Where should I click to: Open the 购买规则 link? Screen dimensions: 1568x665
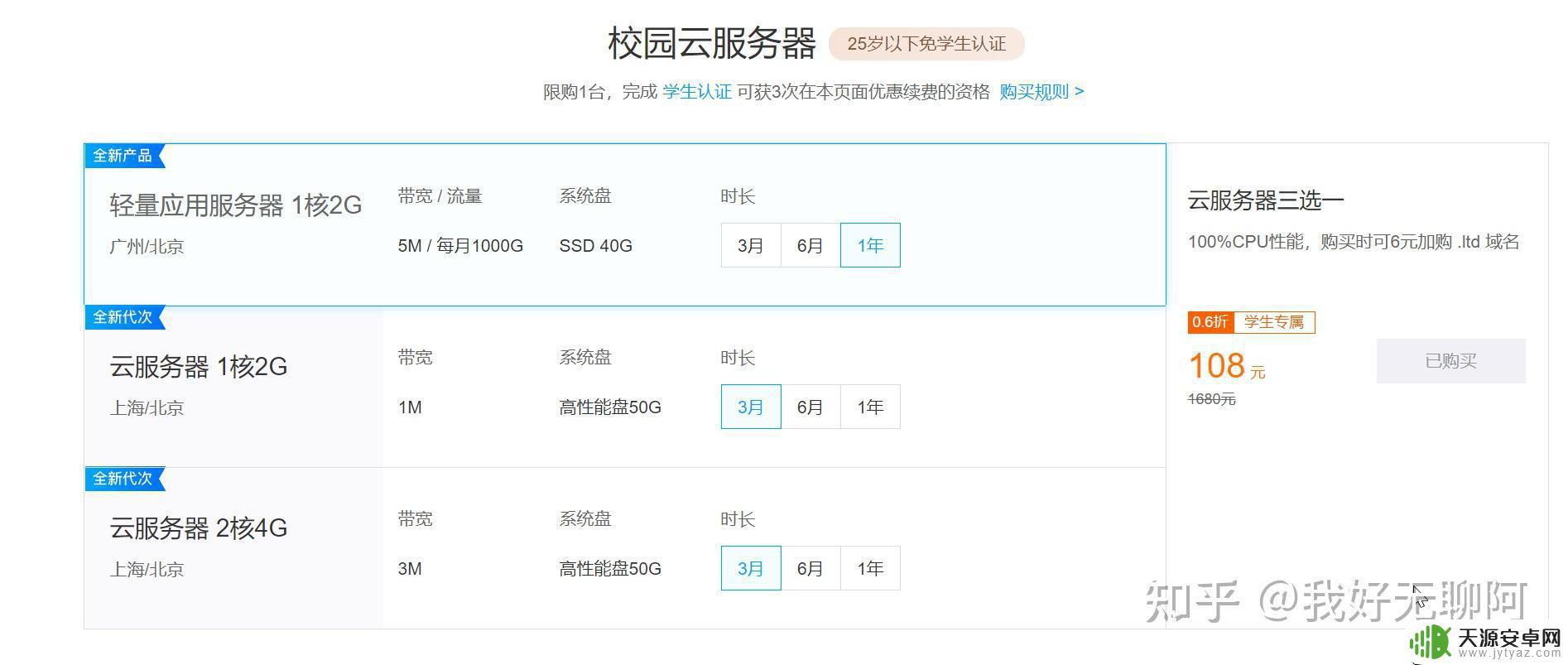point(1041,92)
